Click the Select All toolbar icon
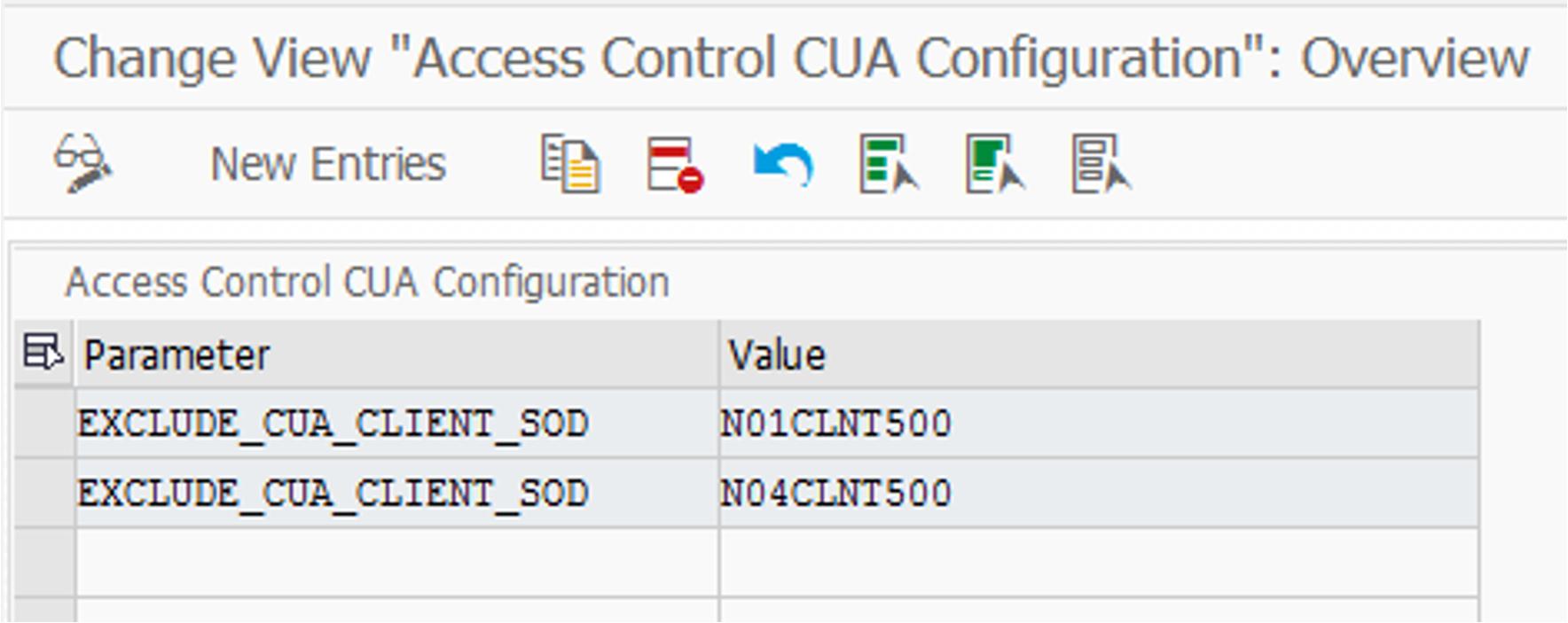 [889, 163]
